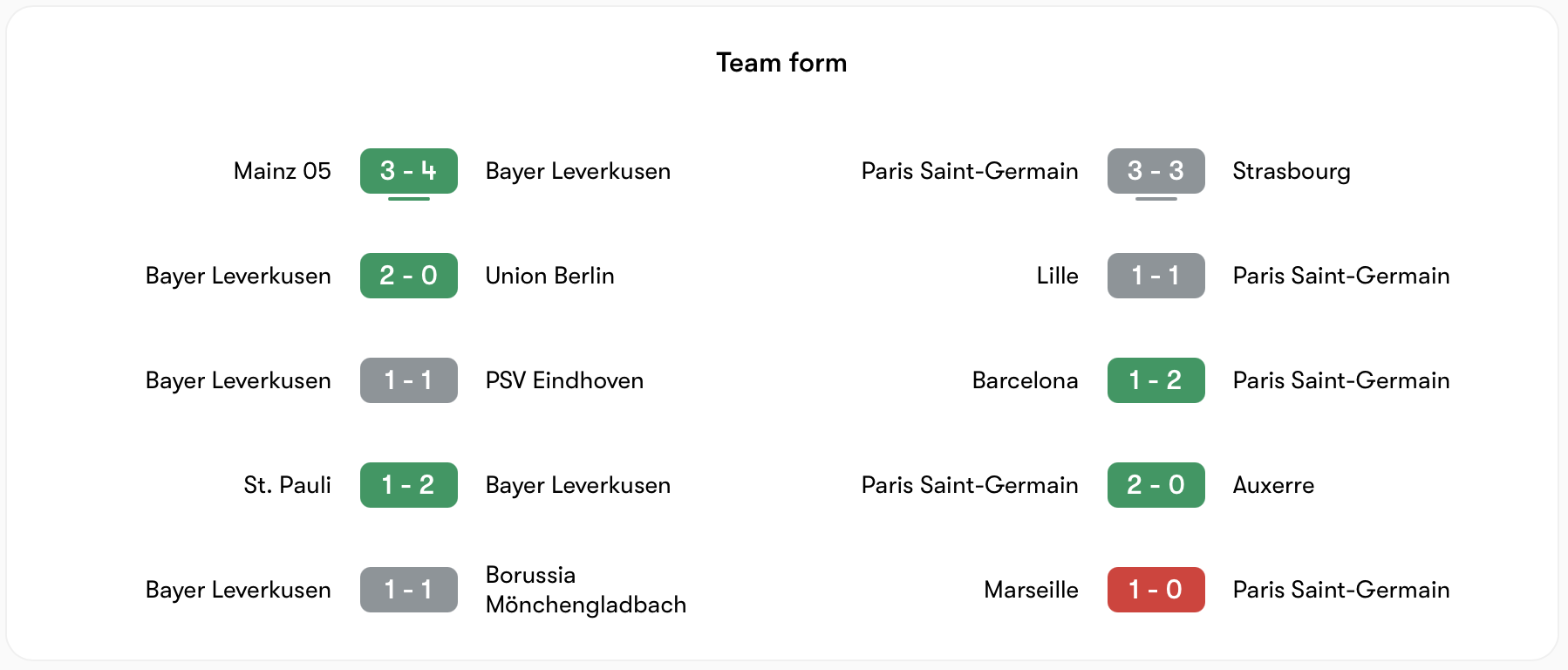Open the 2-0 score against Auxerre

tap(1156, 485)
